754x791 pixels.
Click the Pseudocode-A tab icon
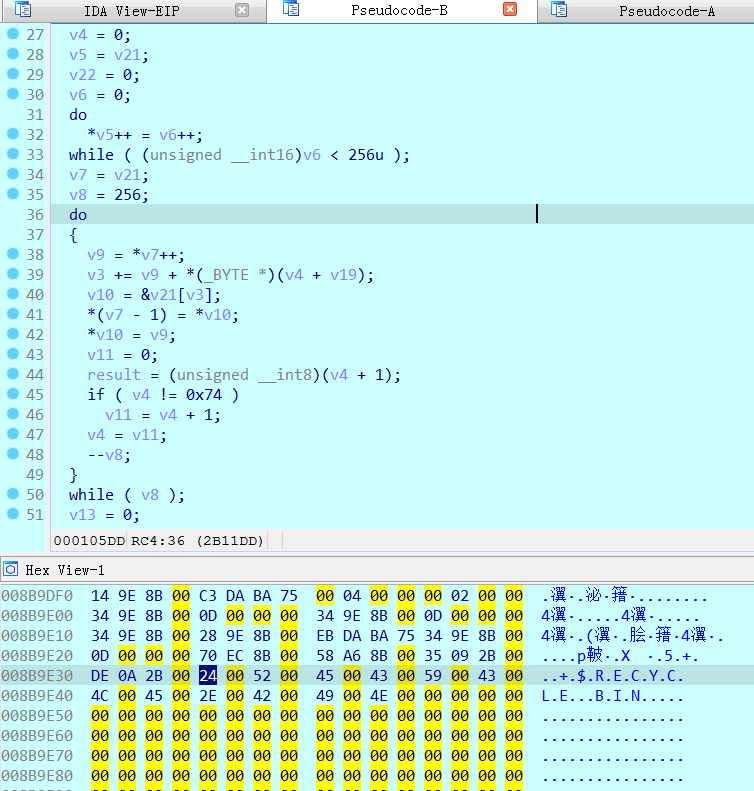559,10
